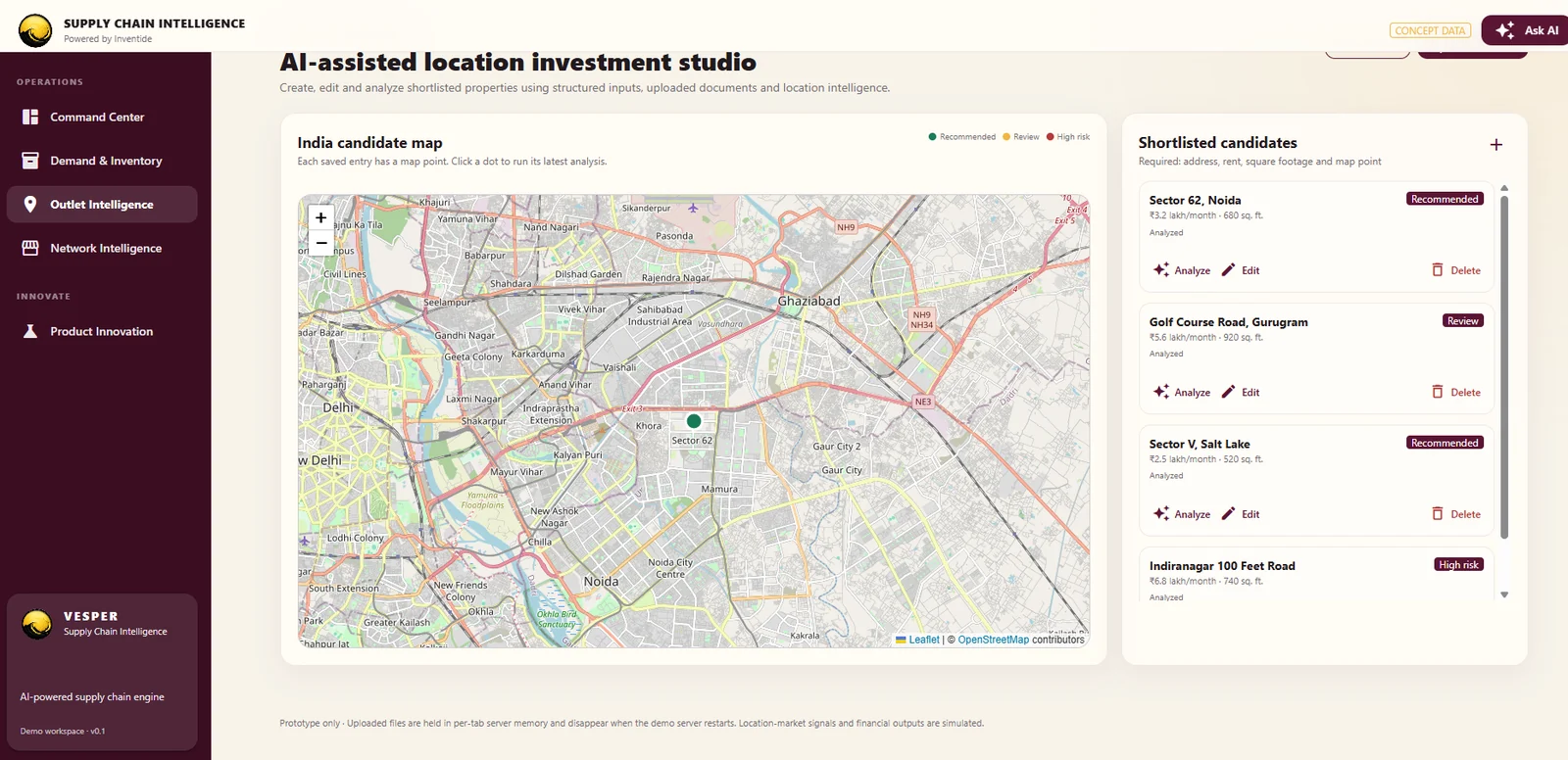Click the green Sector 62 map dot

pyautogui.click(x=694, y=421)
